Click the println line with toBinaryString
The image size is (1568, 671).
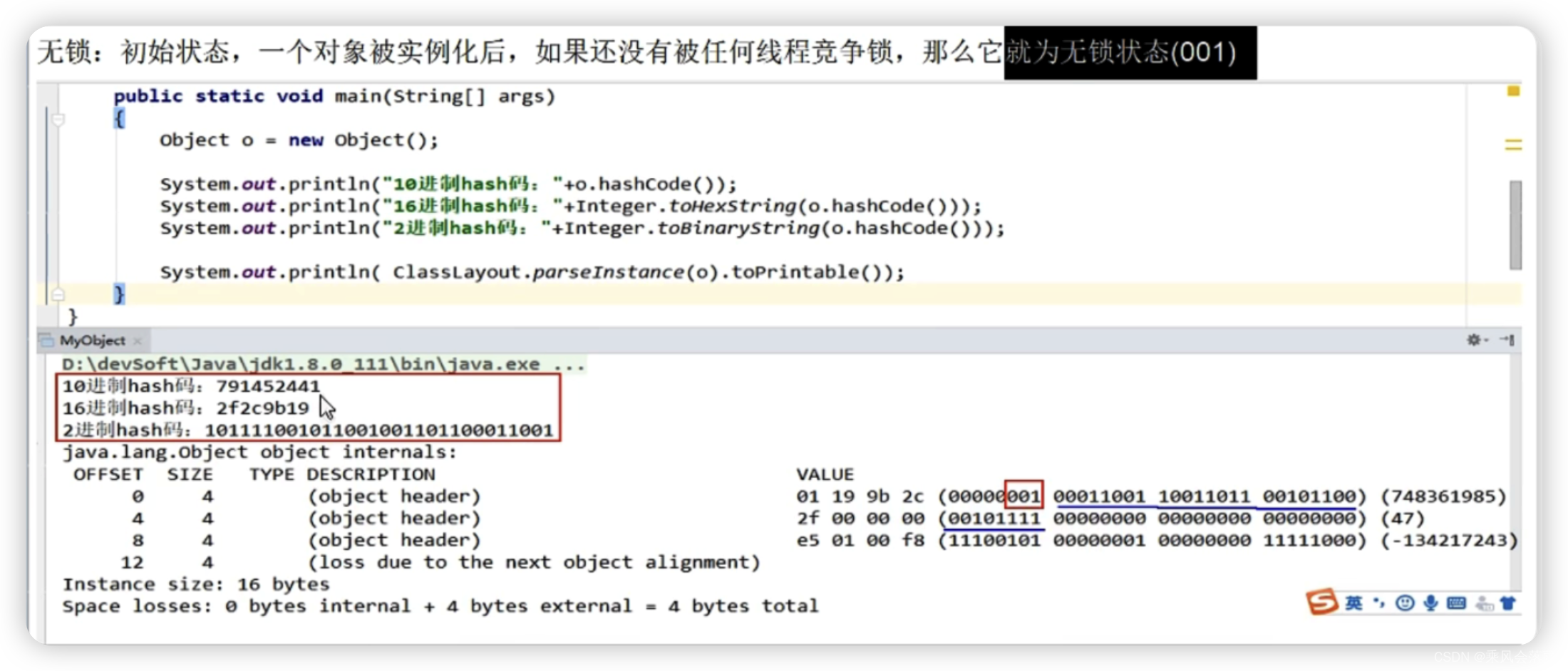tap(582, 229)
